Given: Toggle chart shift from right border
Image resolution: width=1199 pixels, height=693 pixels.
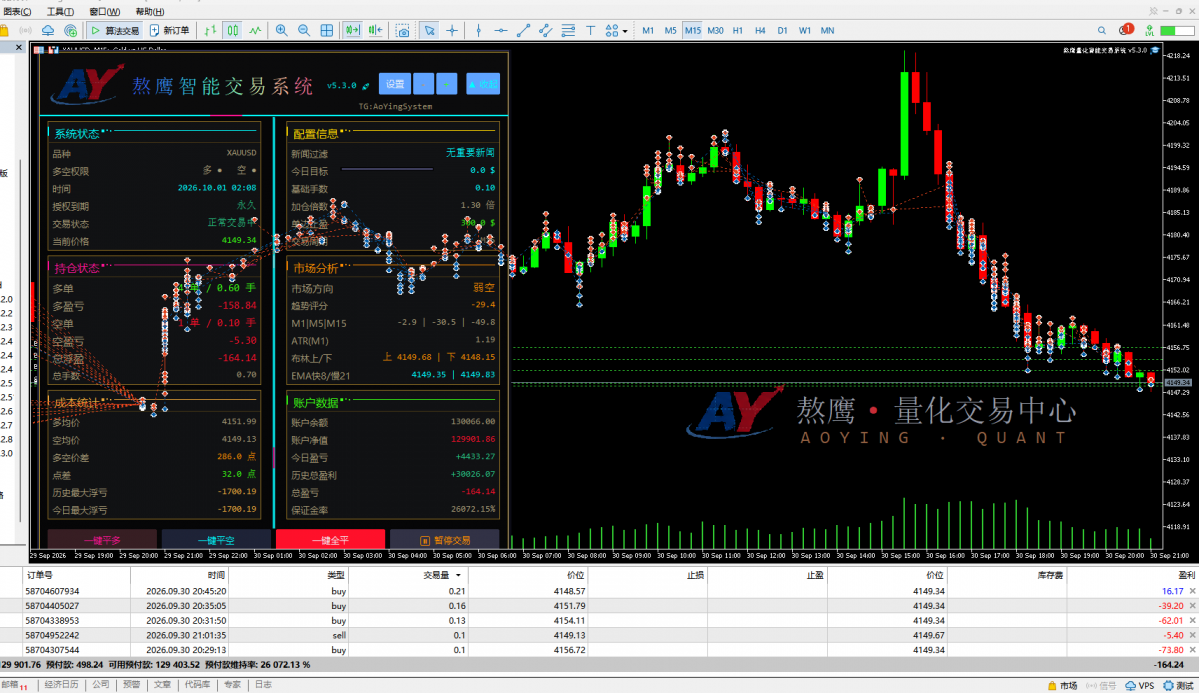Looking at the screenshot, I should pyautogui.click(x=375, y=31).
